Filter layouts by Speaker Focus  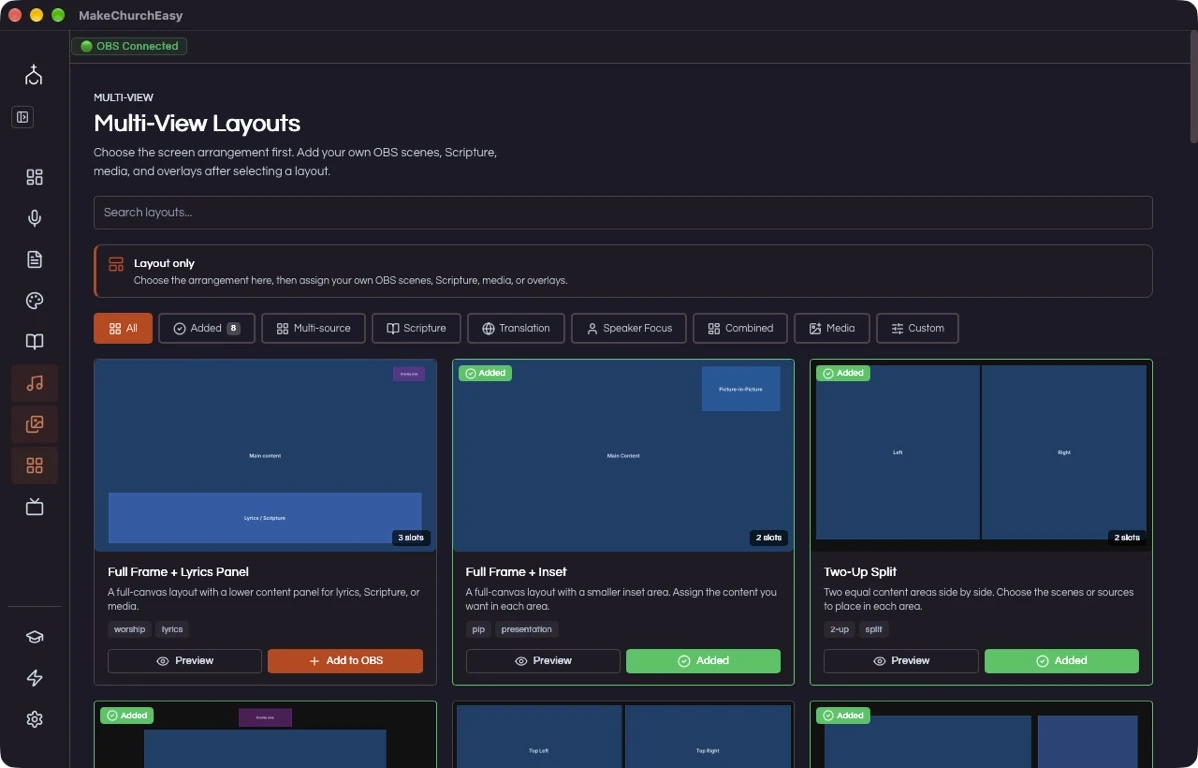tap(629, 329)
